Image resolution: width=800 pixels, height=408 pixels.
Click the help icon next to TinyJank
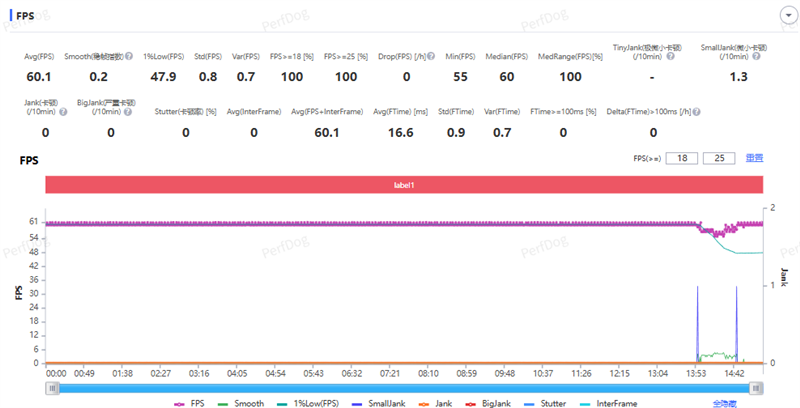click(x=669, y=56)
